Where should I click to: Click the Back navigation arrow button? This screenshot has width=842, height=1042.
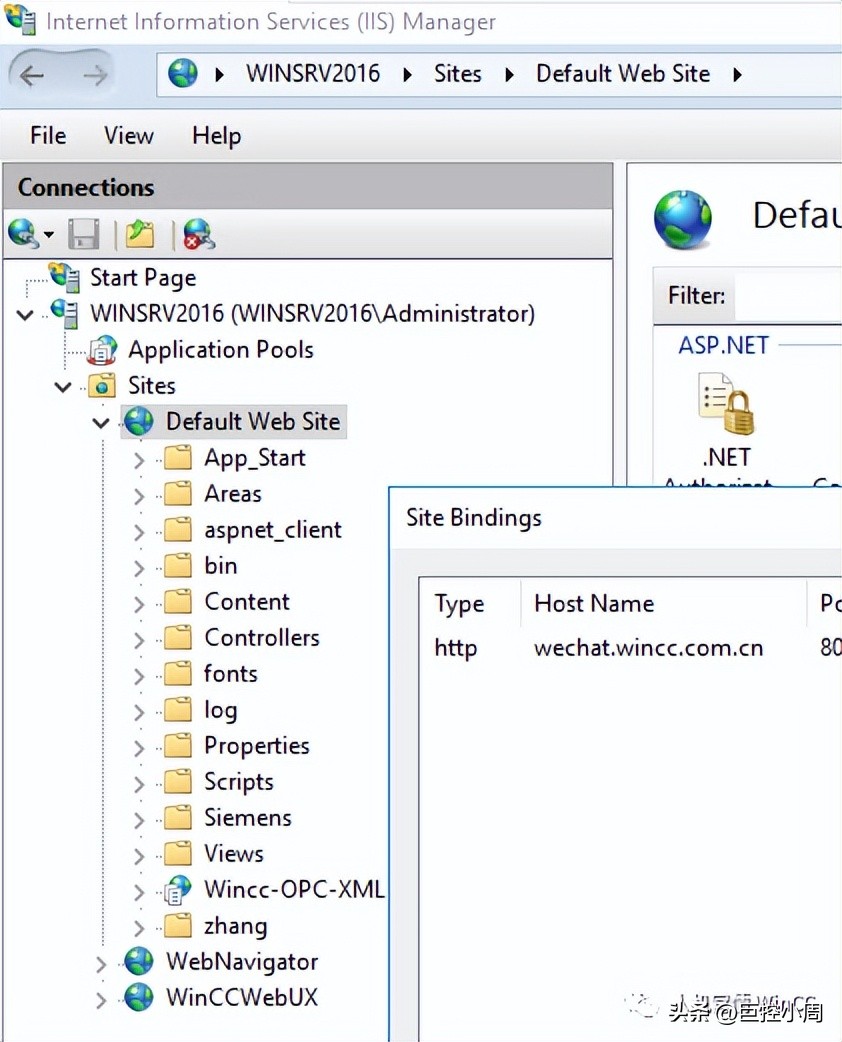(32, 75)
